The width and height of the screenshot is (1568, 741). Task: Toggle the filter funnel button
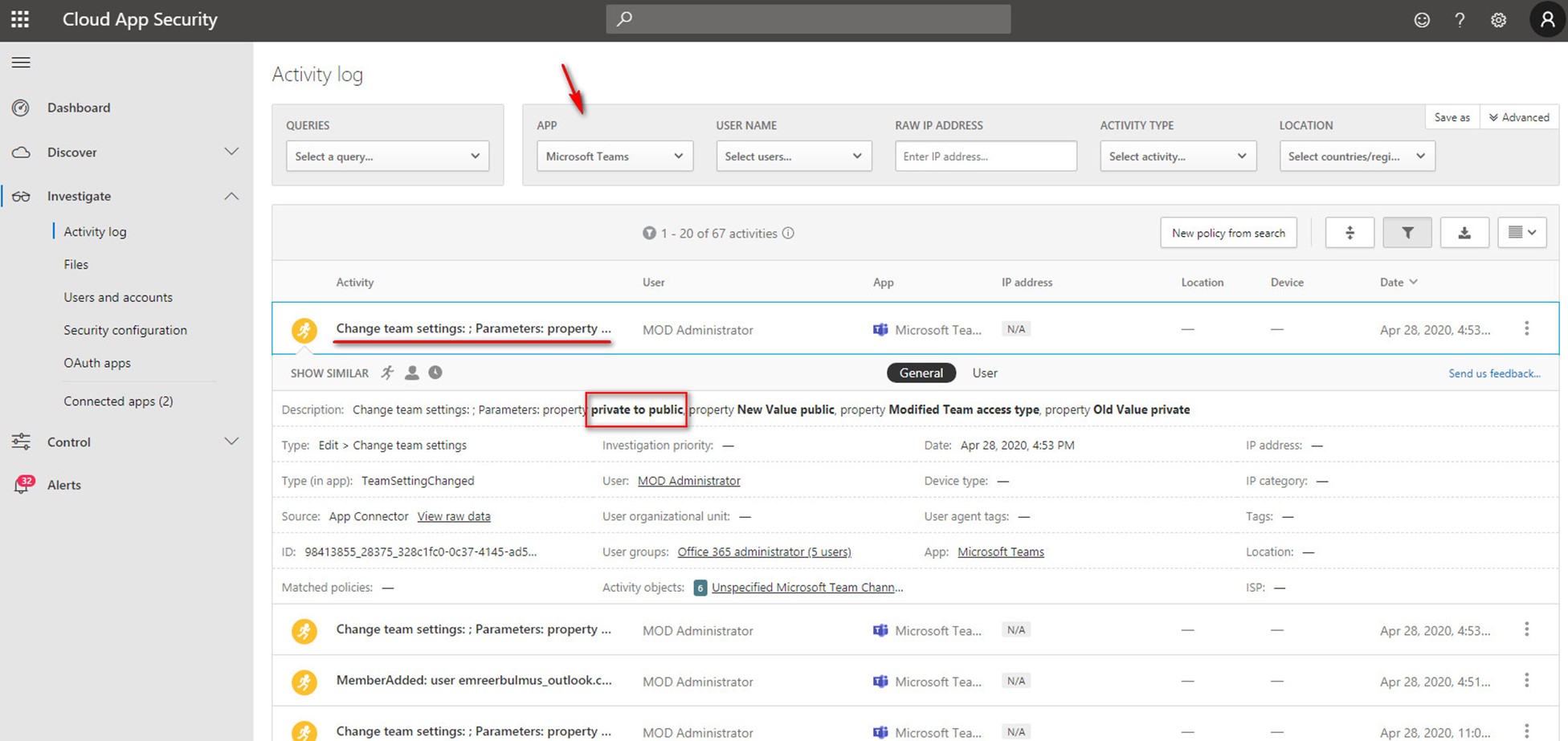1407,233
